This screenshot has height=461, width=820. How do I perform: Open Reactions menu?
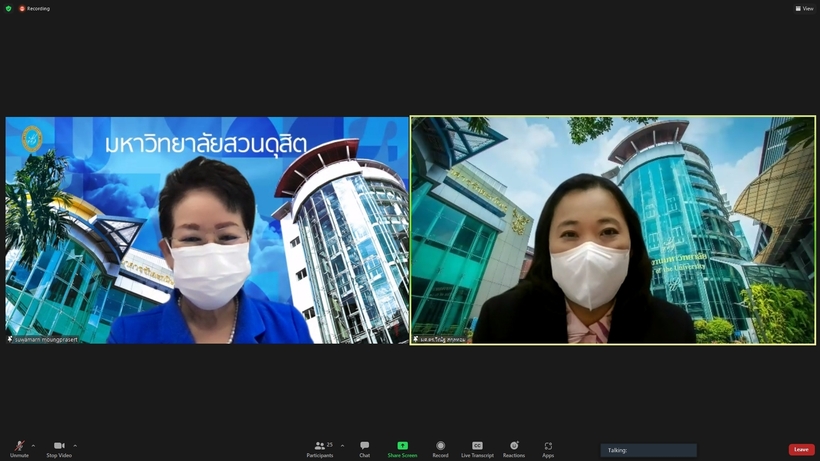pyautogui.click(x=514, y=449)
